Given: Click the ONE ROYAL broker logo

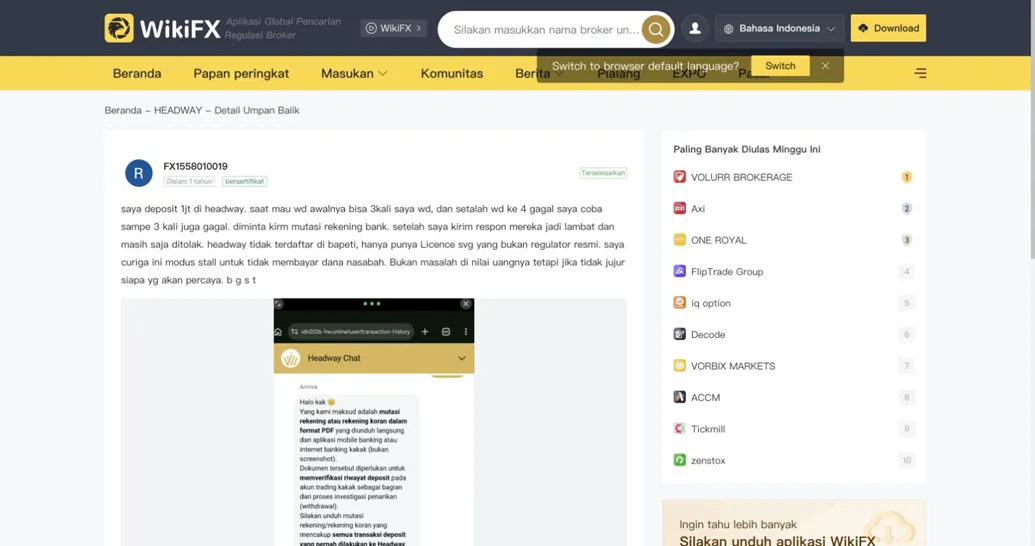Looking at the screenshot, I should (679, 240).
